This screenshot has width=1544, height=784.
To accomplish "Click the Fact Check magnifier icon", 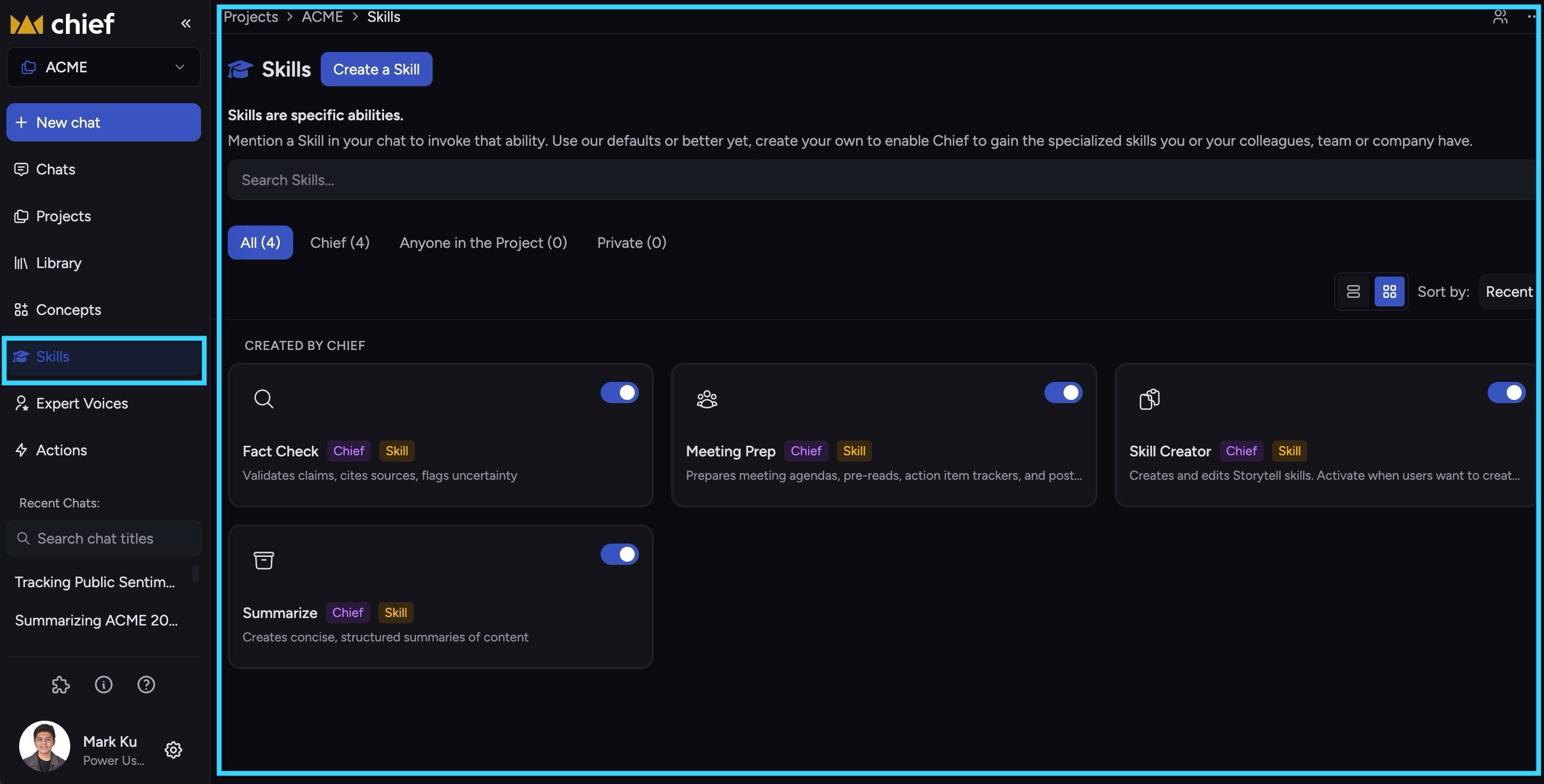I will click(x=264, y=398).
